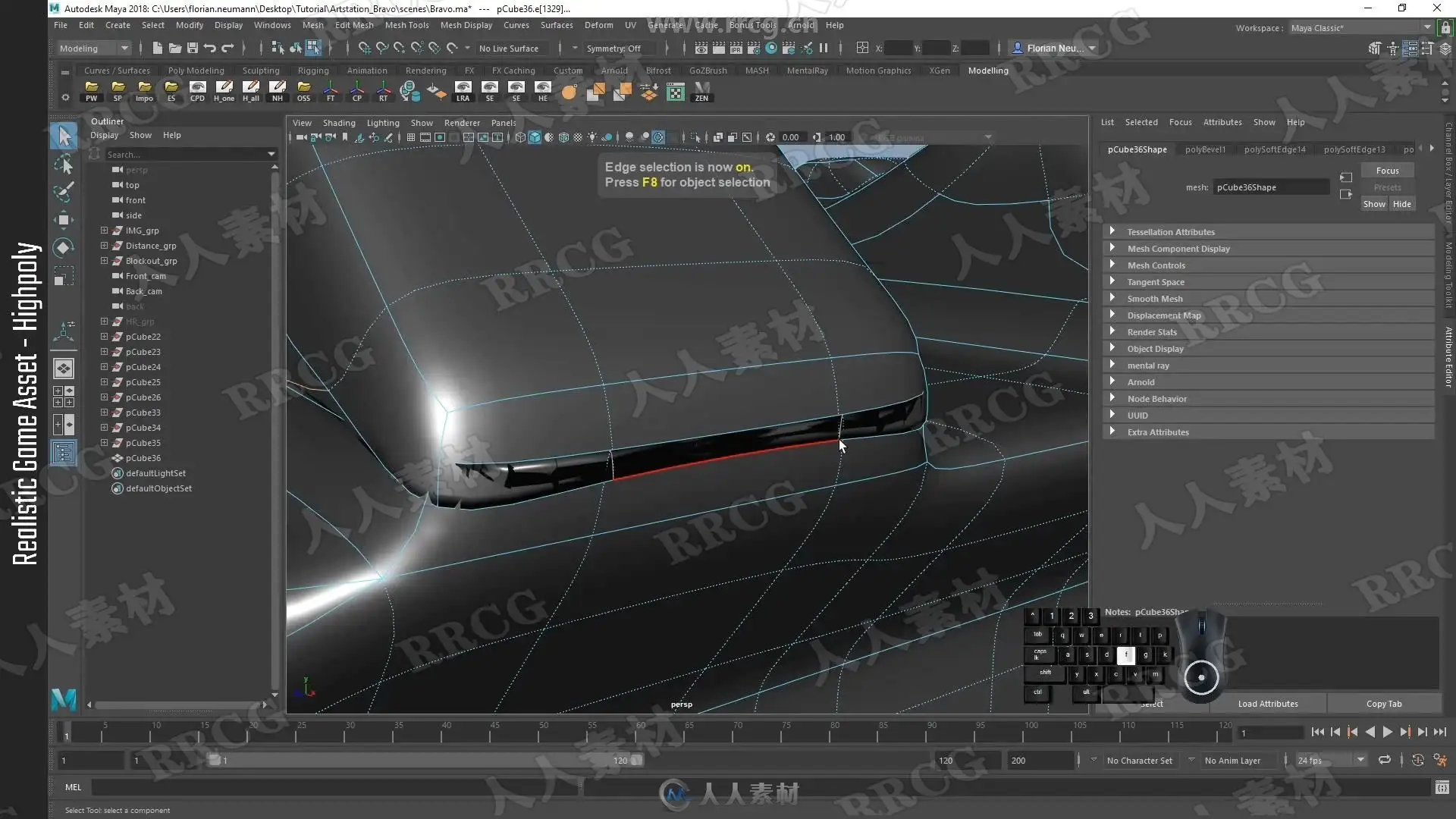This screenshot has height=819, width=1456.
Task: Click the playback range slider bar
Action: [x=425, y=761]
